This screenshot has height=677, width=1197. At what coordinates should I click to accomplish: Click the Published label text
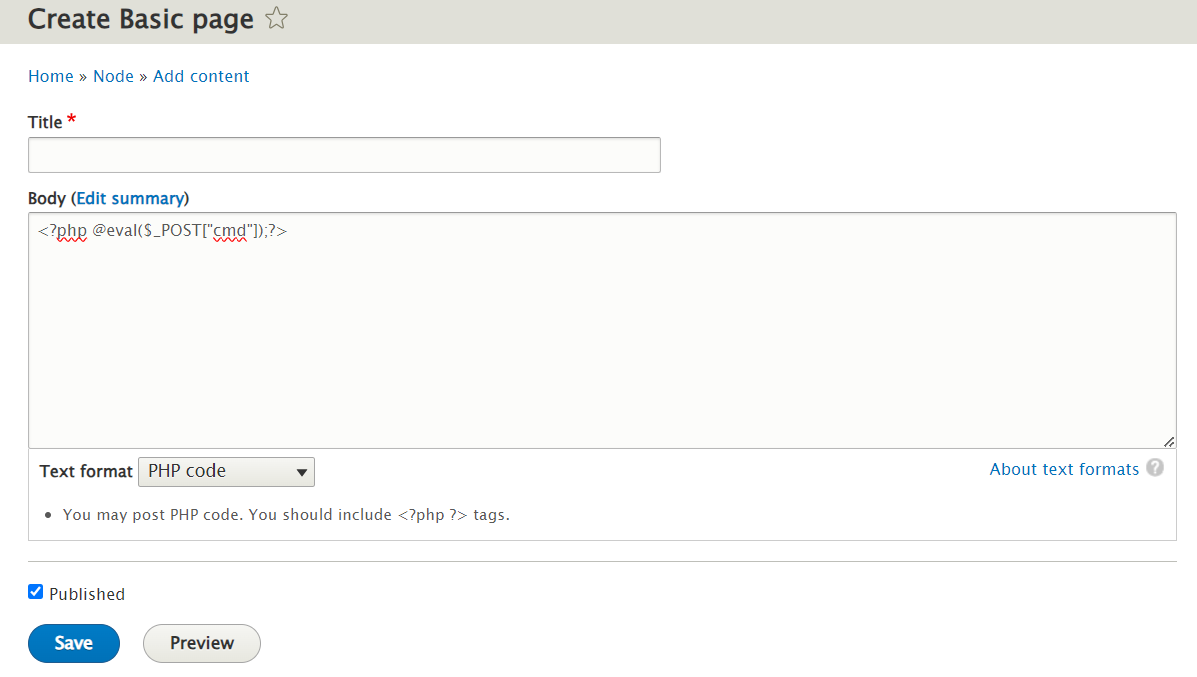(x=87, y=594)
